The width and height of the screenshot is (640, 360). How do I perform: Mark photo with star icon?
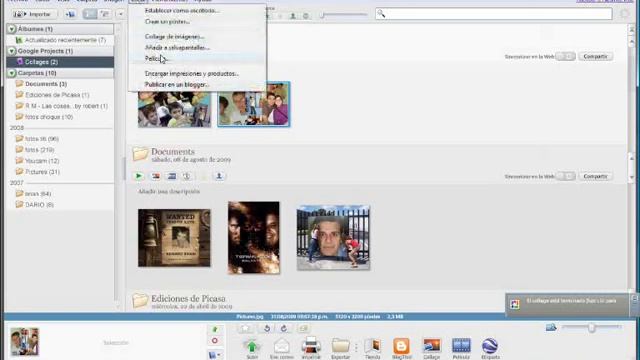[245, 328]
